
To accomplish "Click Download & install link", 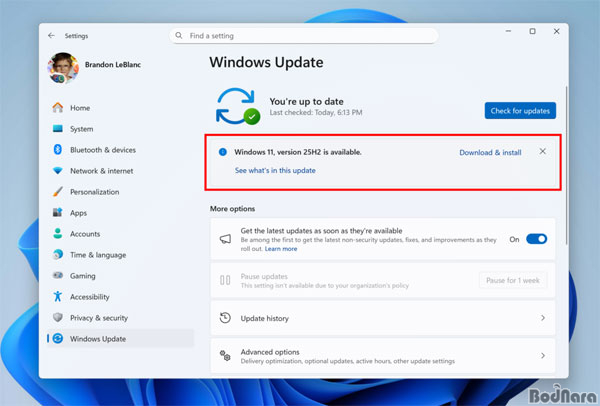I will 490,152.
